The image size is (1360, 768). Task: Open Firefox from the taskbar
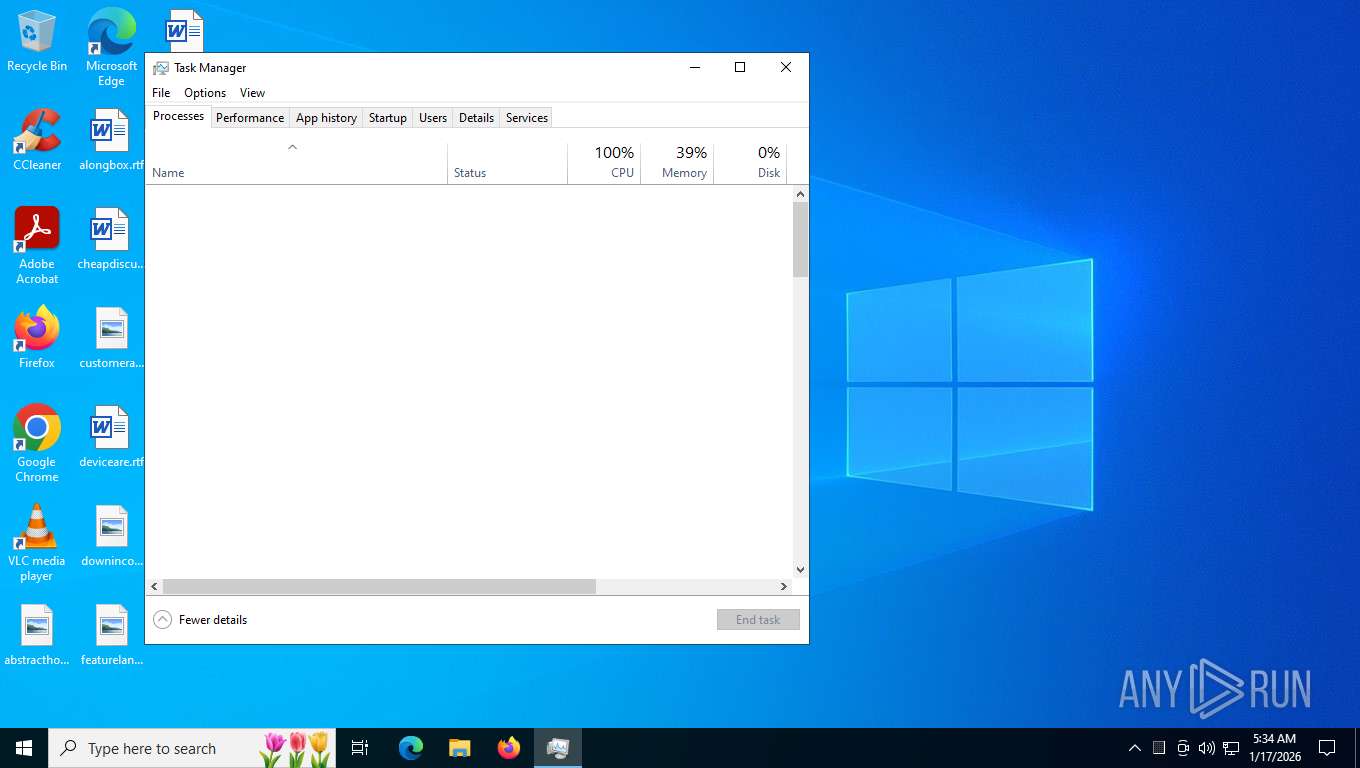[x=508, y=748]
